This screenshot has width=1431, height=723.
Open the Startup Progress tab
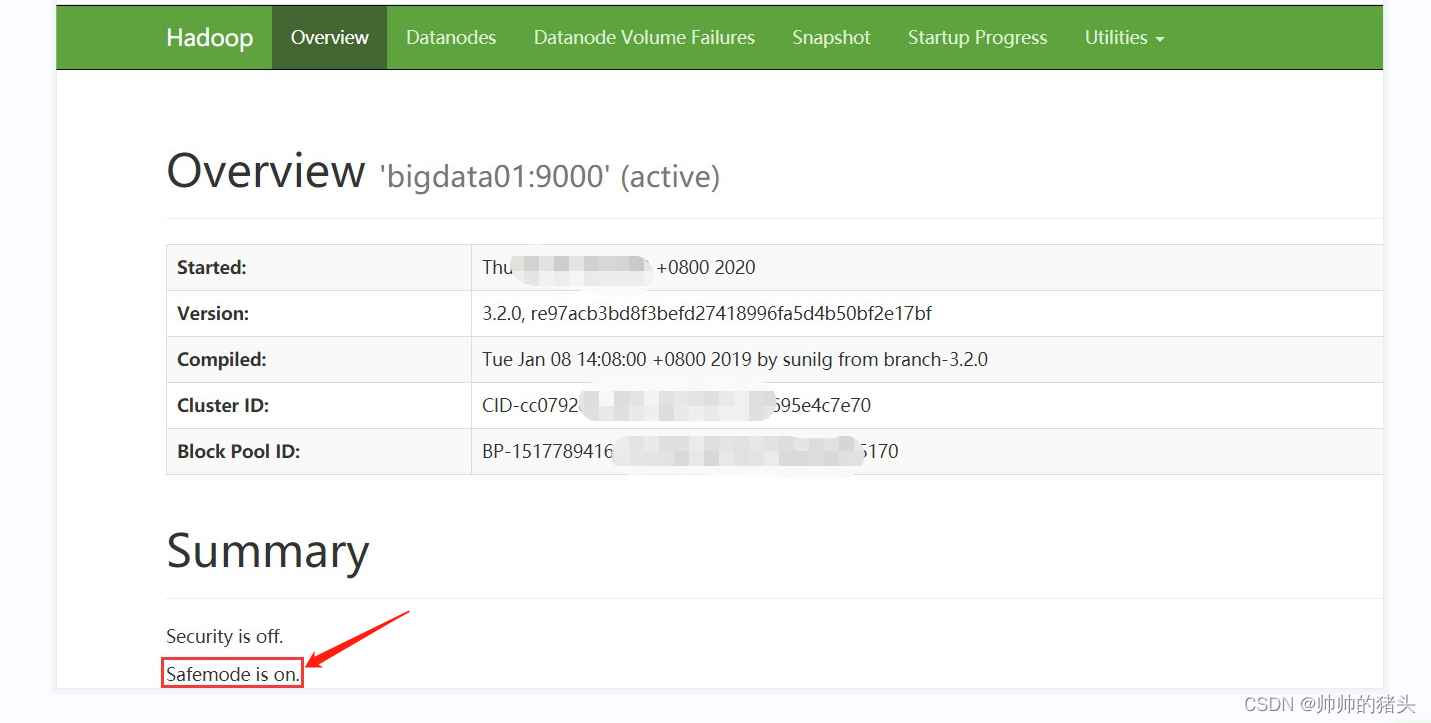click(x=977, y=37)
